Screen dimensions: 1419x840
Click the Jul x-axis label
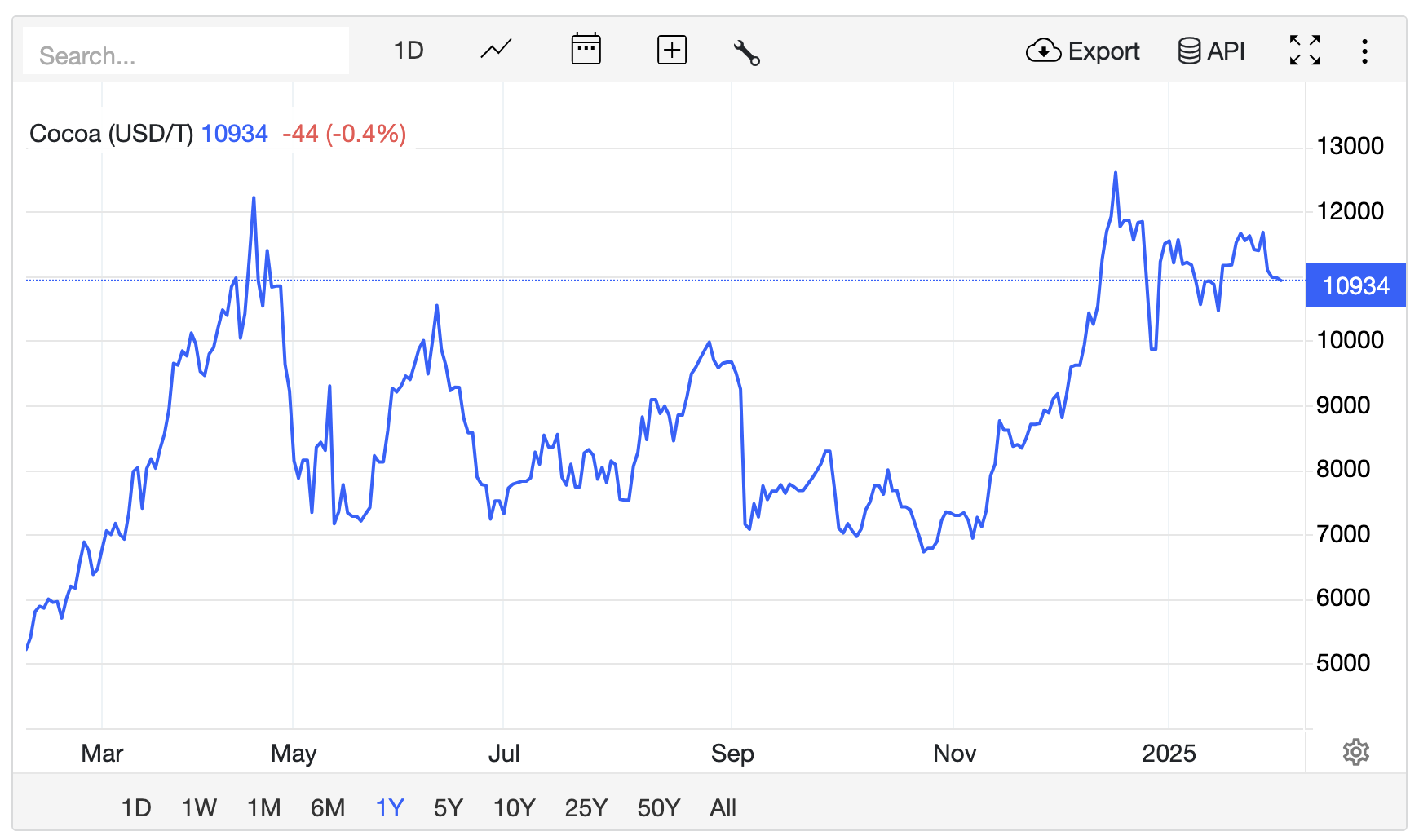click(x=504, y=754)
